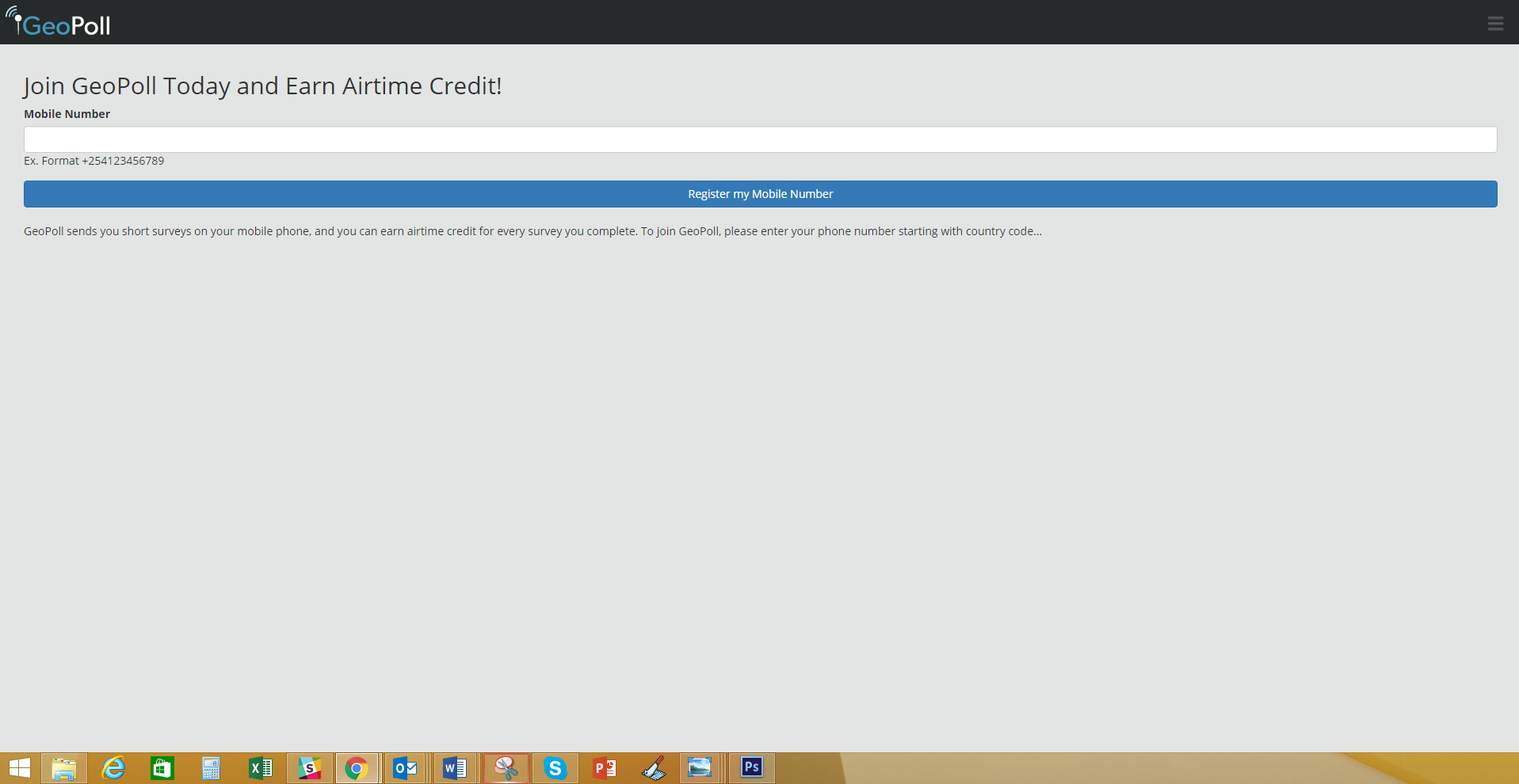Switch to Skype in the taskbar

555,768
